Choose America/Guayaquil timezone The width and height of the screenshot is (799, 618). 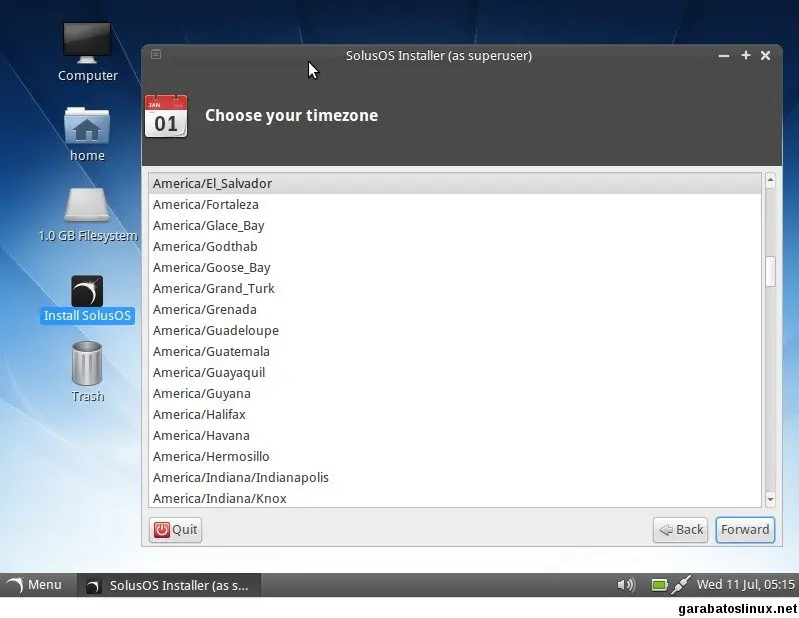[x=455, y=372]
